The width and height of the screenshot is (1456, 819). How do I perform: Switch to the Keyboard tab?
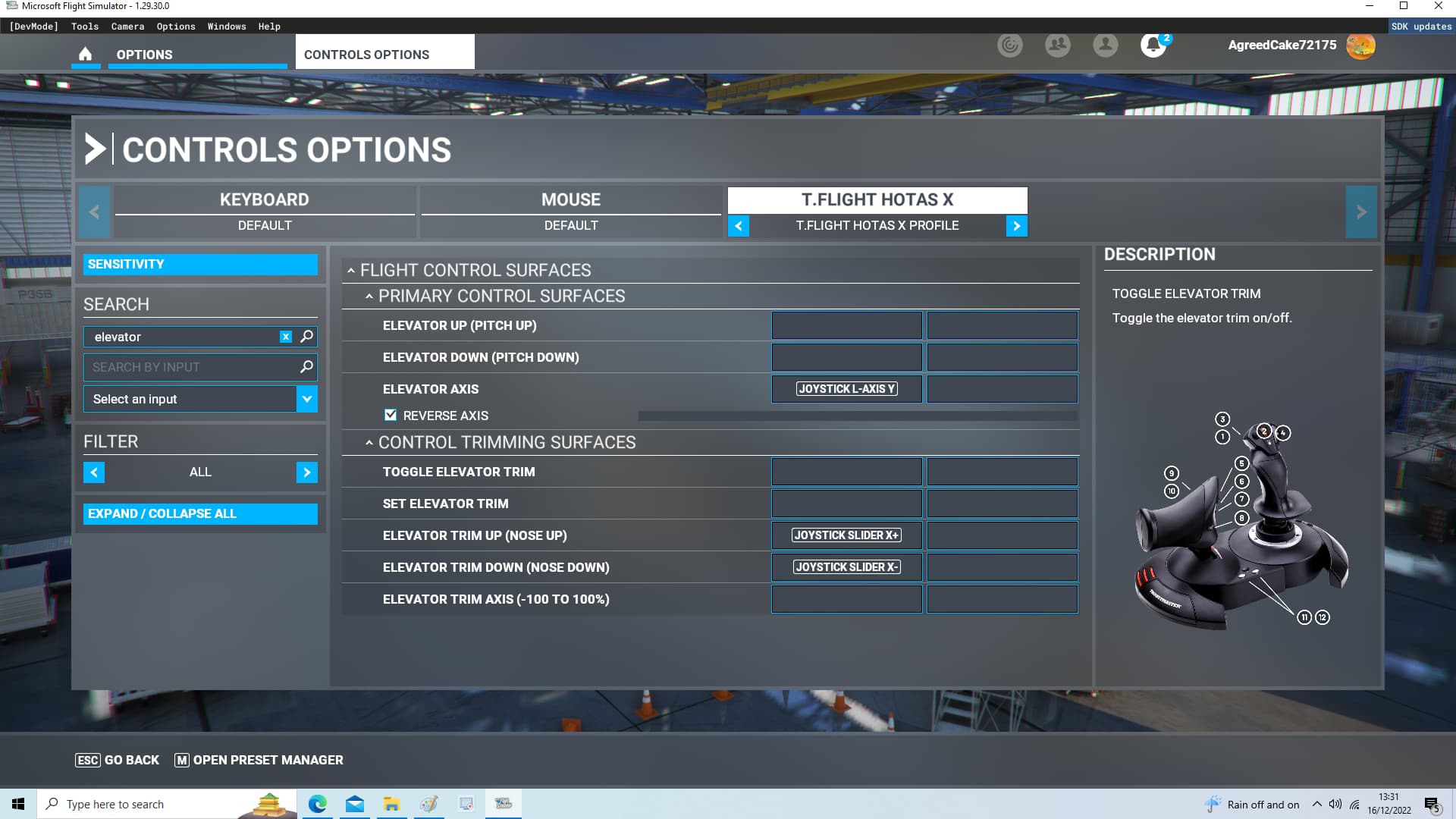264,200
